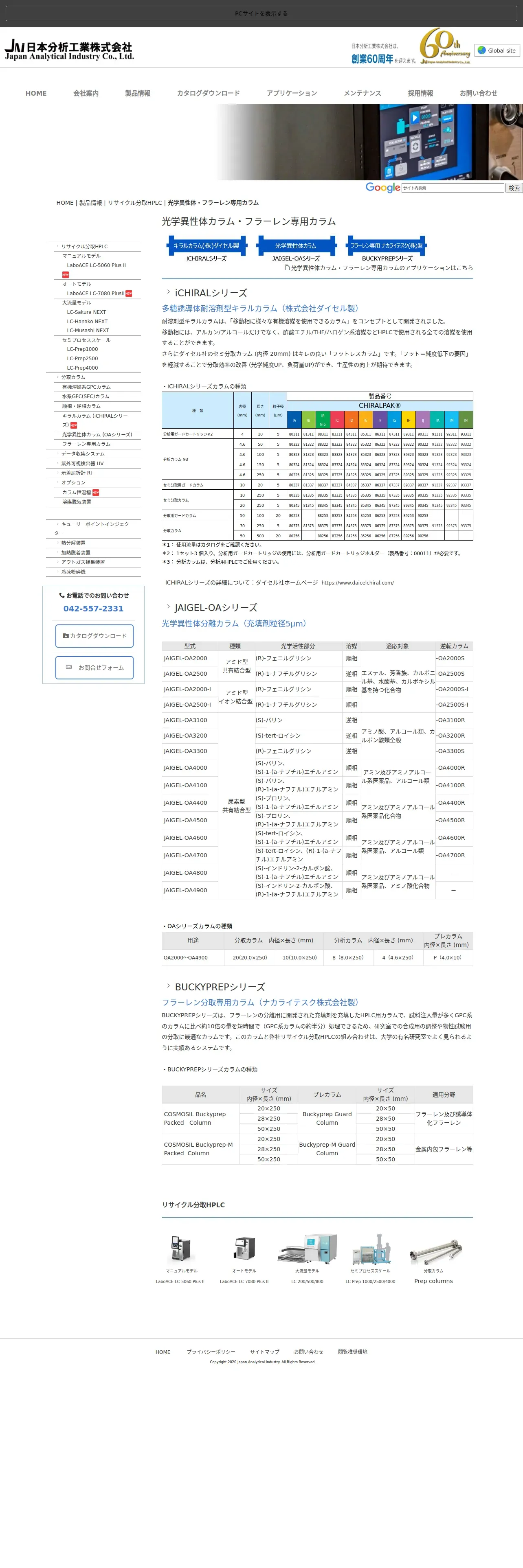The width and height of the screenshot is (523, 1568).
Task: Click the envelope icon in お問合せフォーム button
Action: coord(69,667)
